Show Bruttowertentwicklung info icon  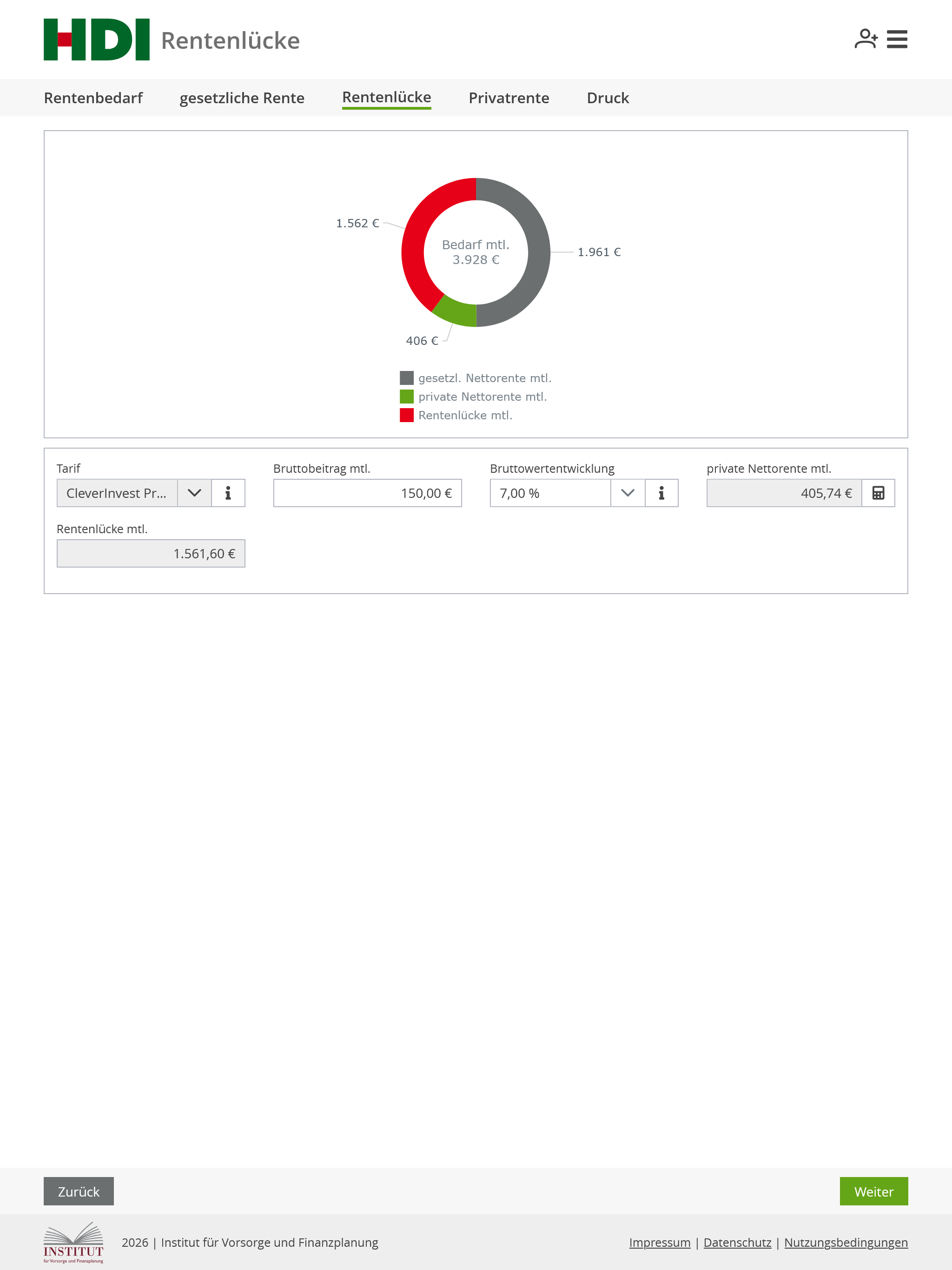tap(661, 493)
